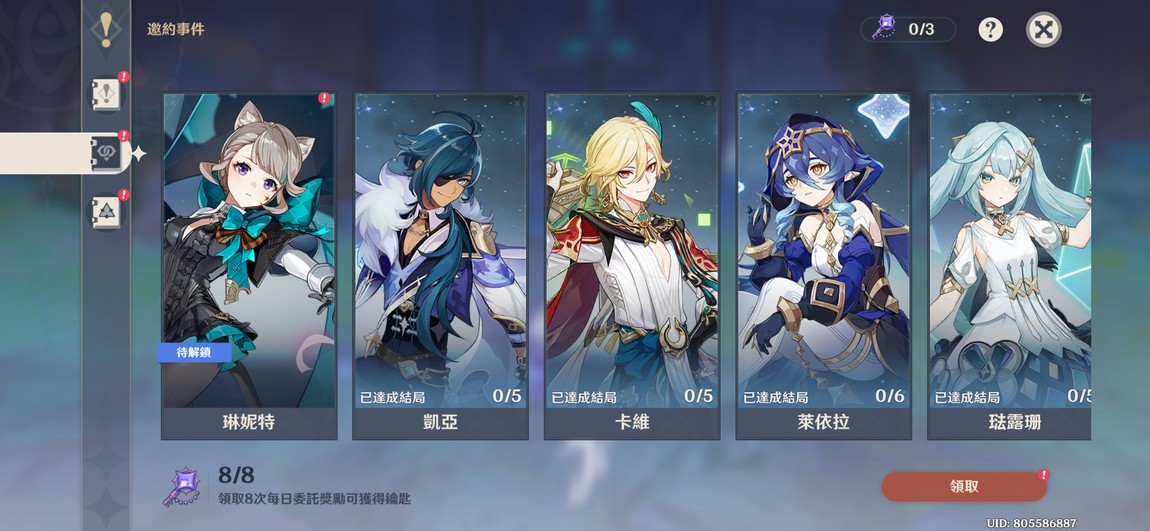This screenshot has height=531, width=1150.
Task: Open the first sidebar quest book tab
Action: [107, 95]
